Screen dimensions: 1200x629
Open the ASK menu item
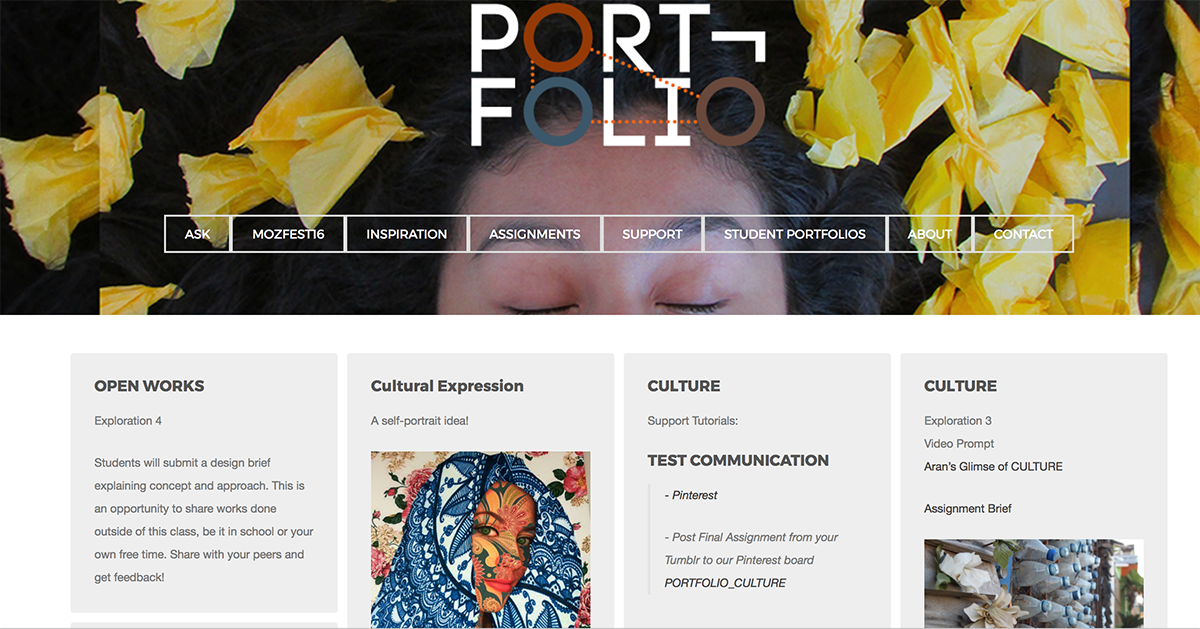[x=198, y=234]
